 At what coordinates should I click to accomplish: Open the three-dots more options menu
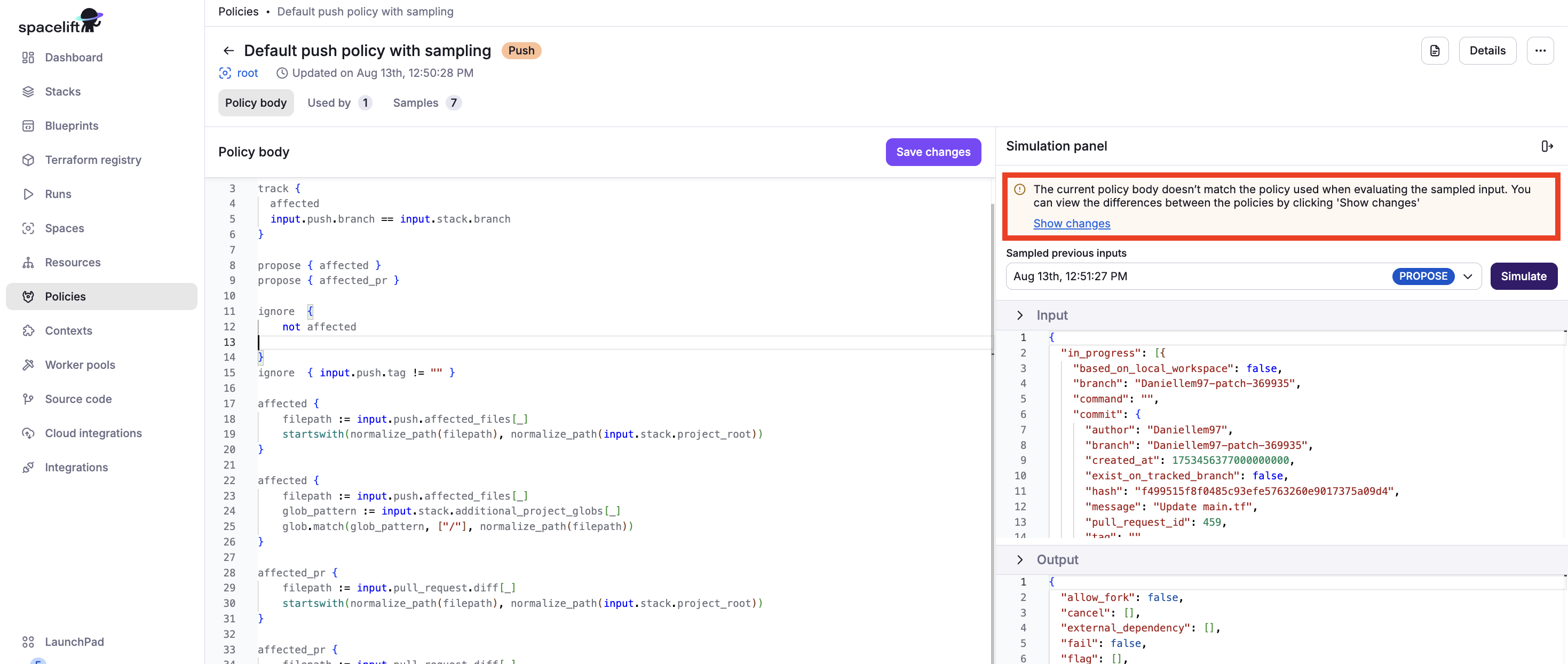pyautogui.click(x=1539, y=51)
